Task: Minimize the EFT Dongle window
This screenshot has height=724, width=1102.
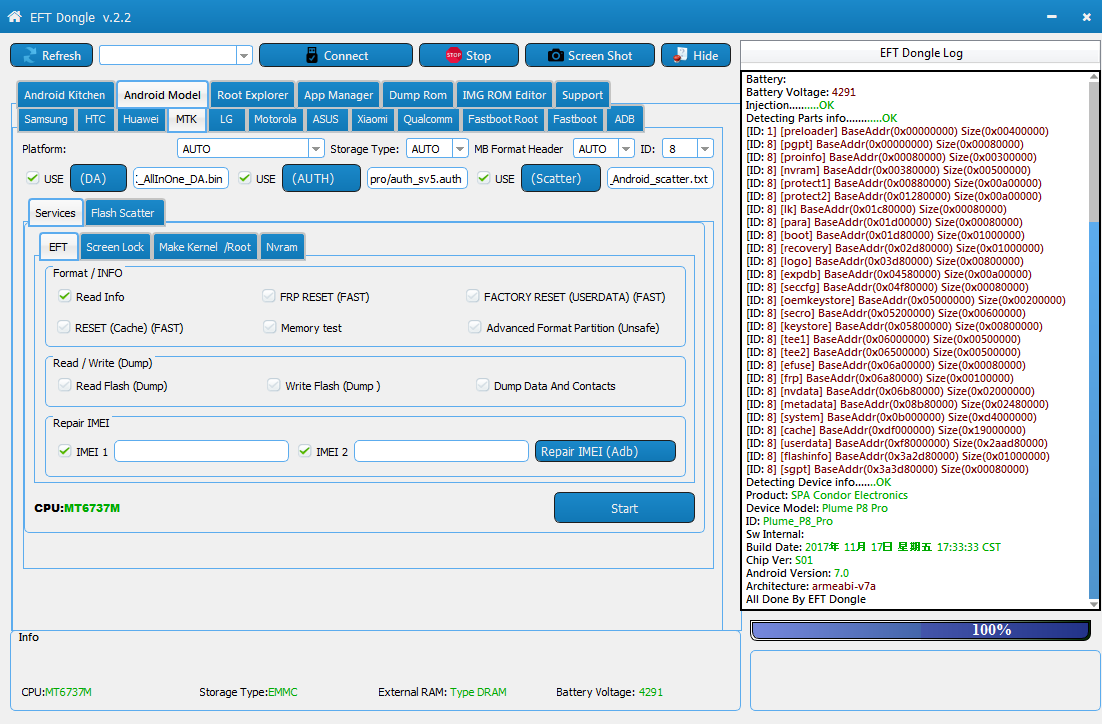Action: coord(1051,17)
